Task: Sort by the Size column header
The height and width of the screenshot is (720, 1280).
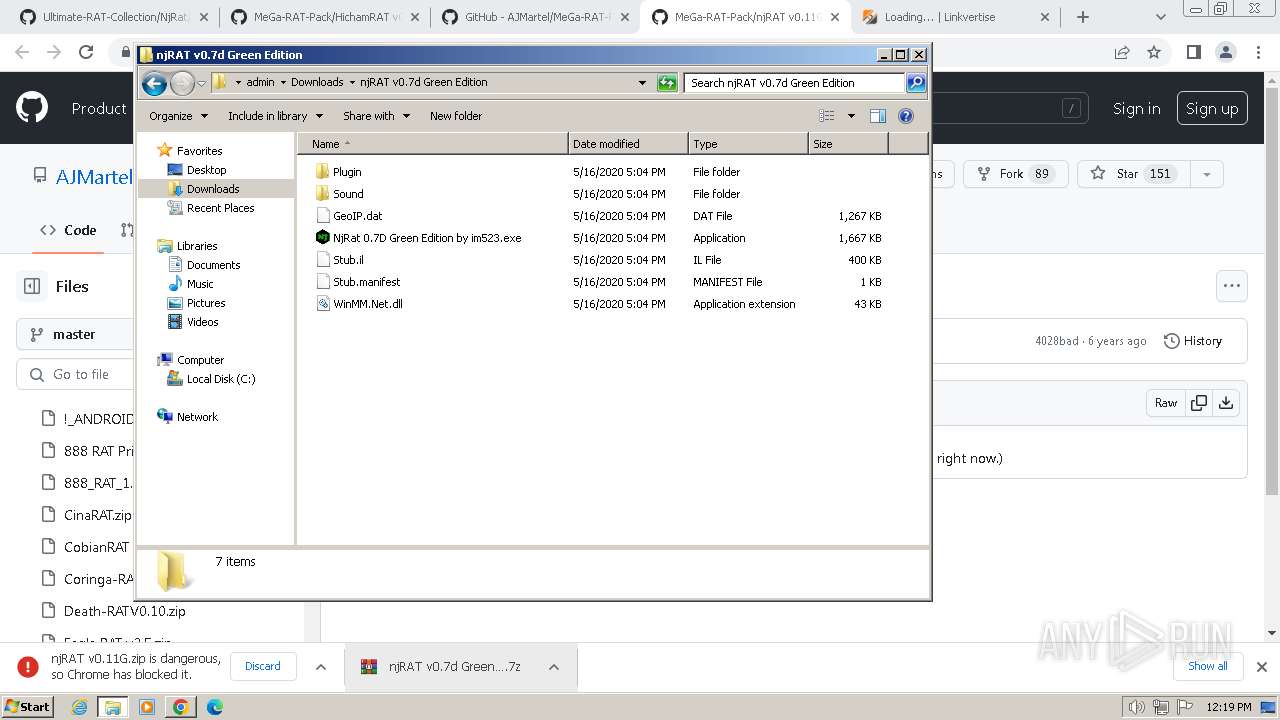Action: coord(848,144)
